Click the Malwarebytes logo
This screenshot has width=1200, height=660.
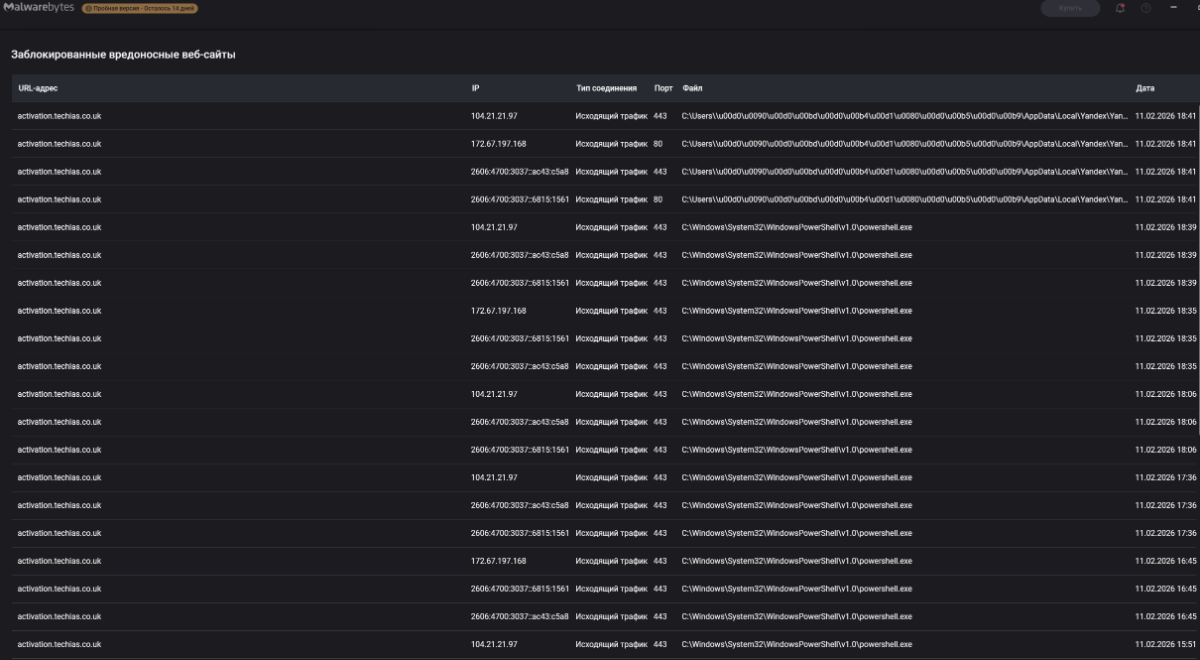point(37,8)
